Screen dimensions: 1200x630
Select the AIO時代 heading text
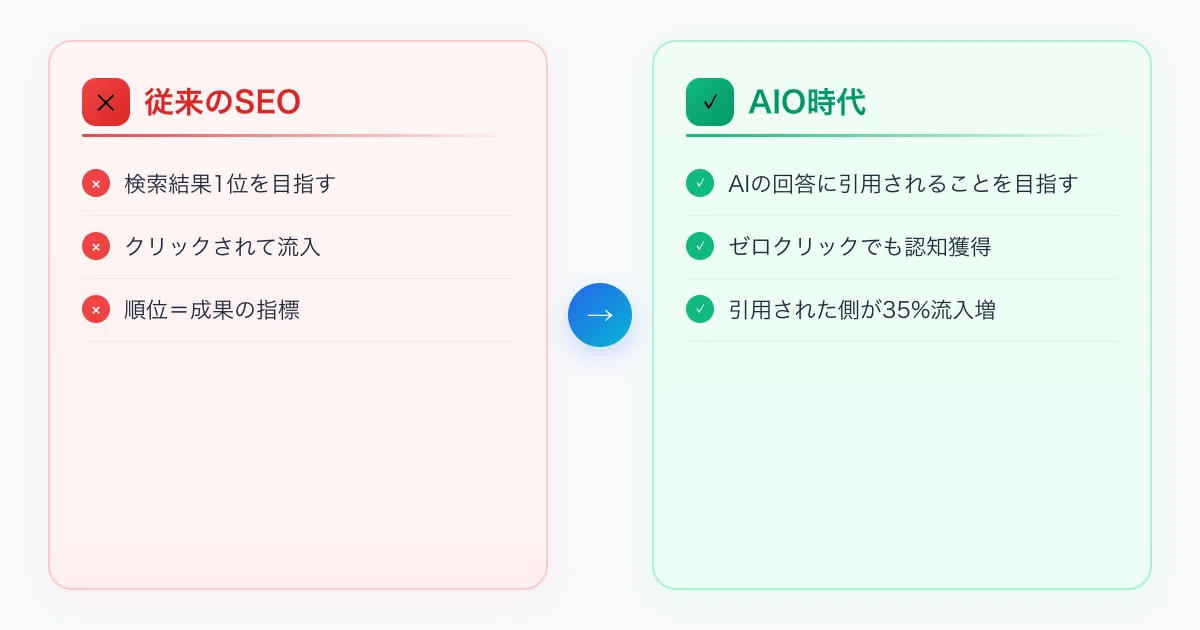[807, 102]
